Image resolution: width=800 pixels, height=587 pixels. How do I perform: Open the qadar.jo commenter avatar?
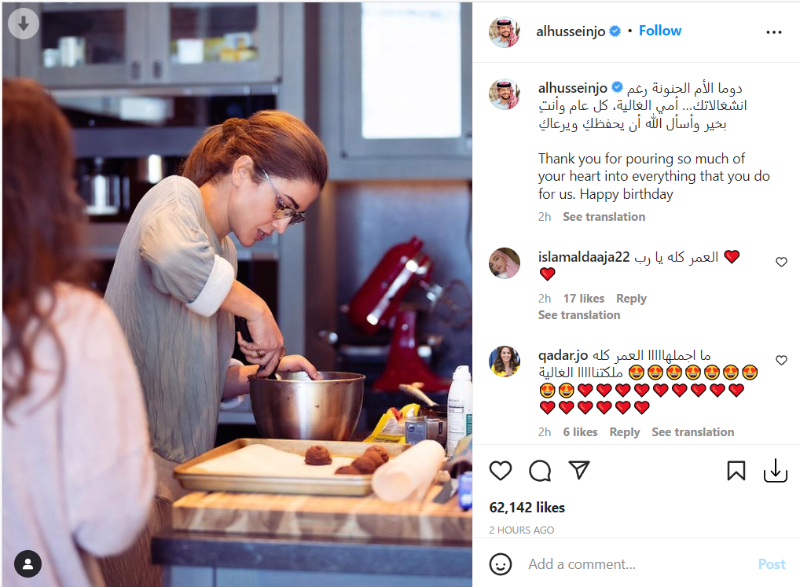504,361
